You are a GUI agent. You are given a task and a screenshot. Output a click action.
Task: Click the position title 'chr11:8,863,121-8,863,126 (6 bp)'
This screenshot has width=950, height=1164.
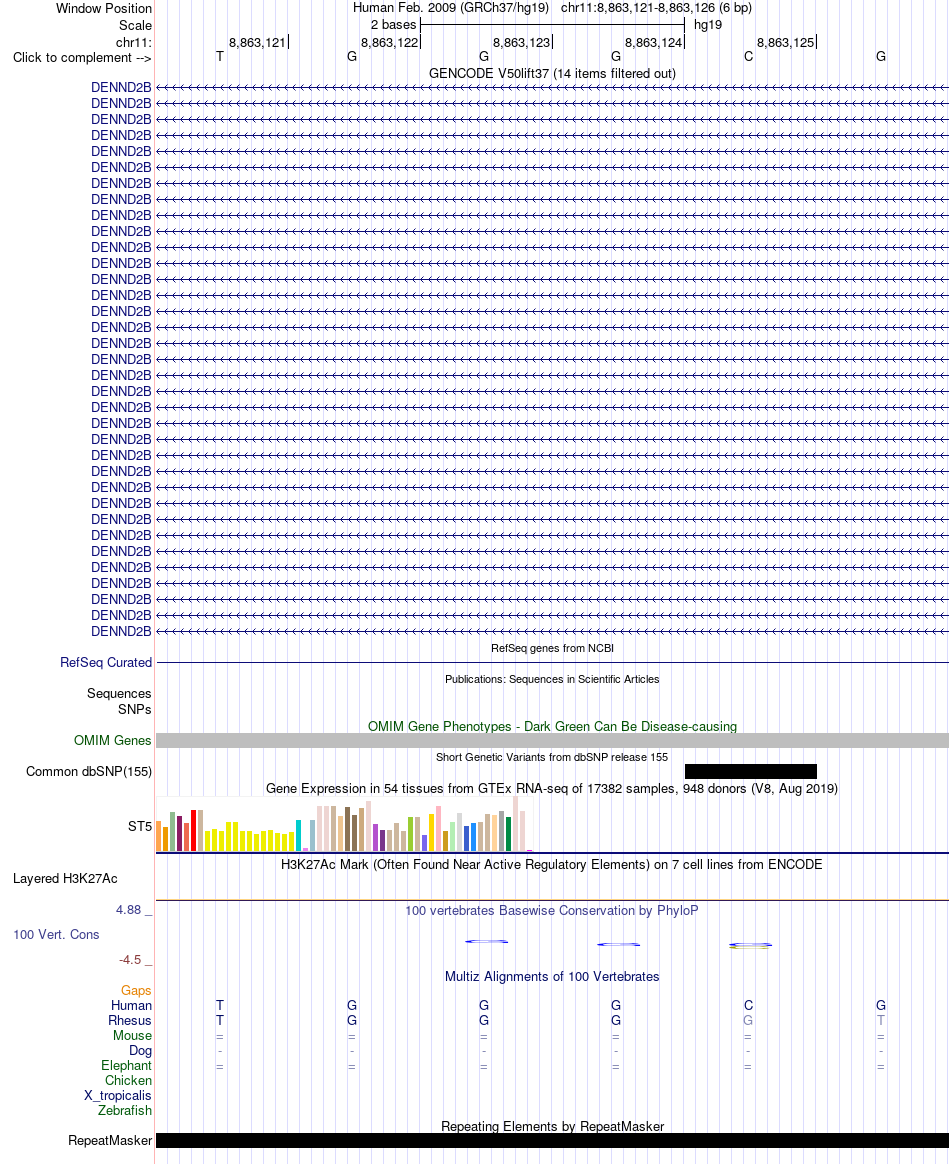point(656,7)
